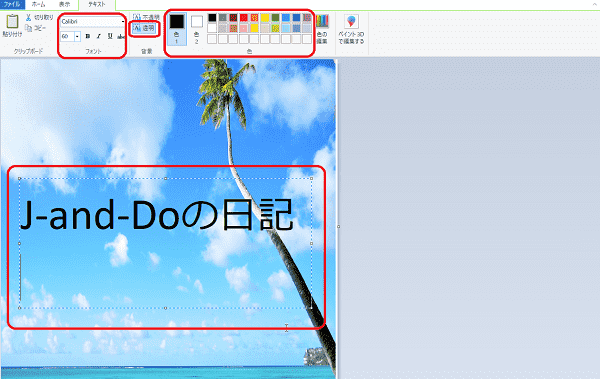Pick the green color swatch
Viewport: 600px width, 379px height.
point(276,18)
